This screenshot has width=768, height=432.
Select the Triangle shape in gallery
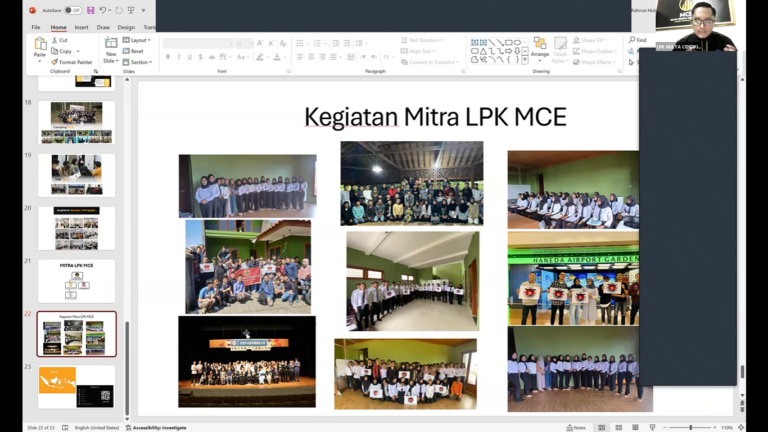point(483,51)
